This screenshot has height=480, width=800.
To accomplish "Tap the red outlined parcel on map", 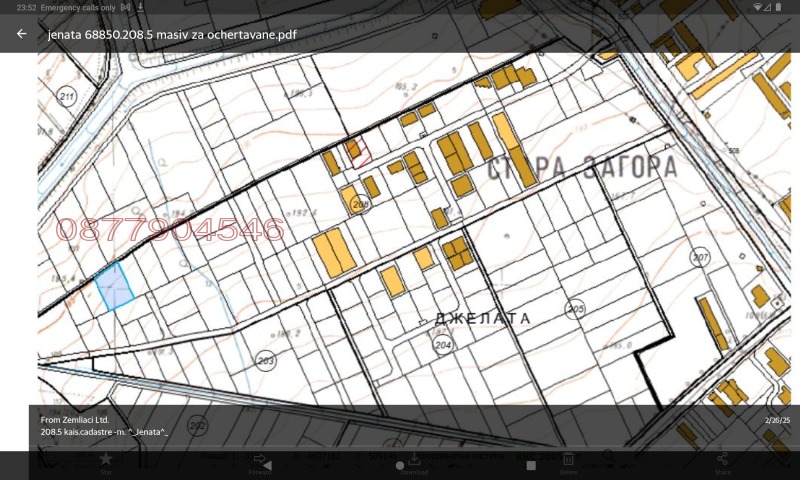I will pos(358,153).
